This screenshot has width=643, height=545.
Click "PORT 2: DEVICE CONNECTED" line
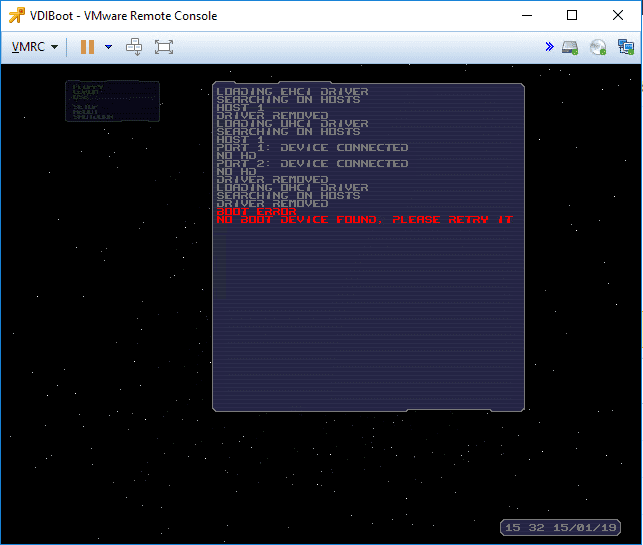coord(312,164)
